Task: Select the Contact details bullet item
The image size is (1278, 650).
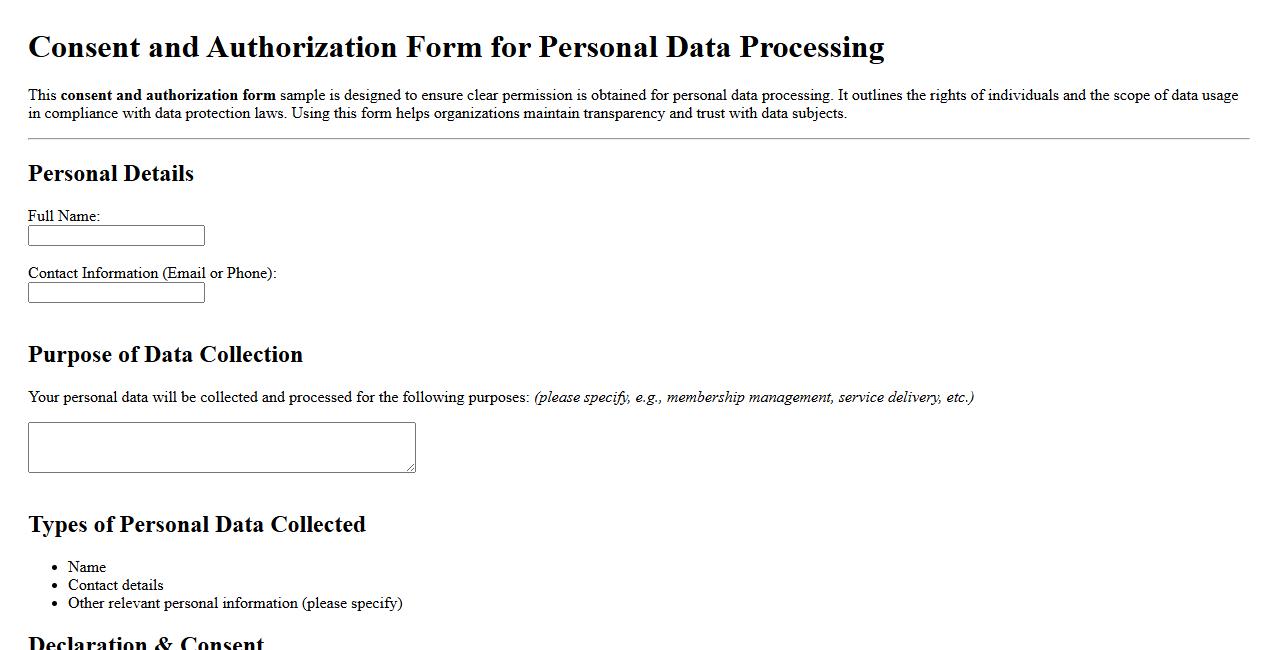Action: pos(115,585)
